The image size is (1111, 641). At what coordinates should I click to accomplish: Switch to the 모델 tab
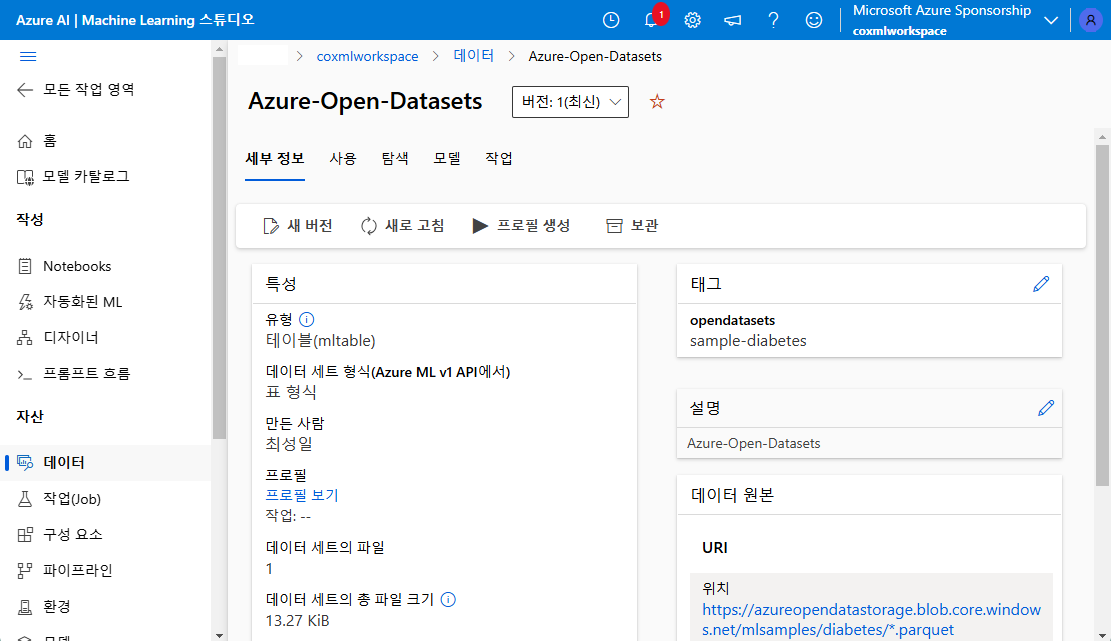[x=447, y=159]
